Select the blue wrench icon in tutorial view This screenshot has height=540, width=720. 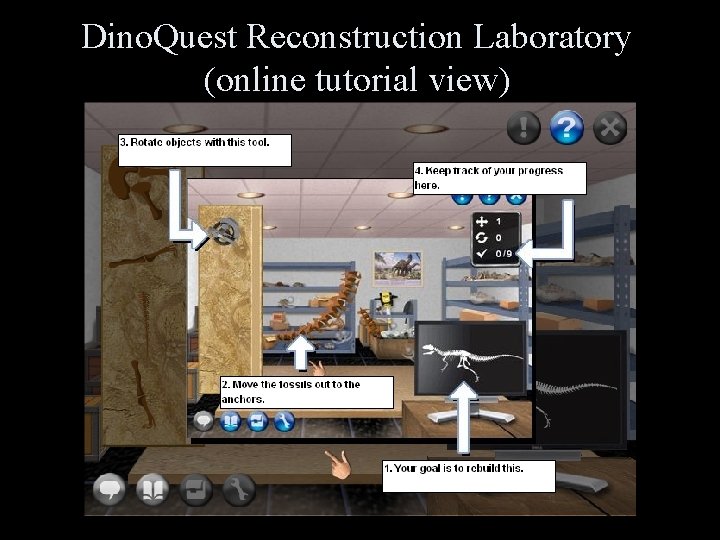click(x=284, y=421)
